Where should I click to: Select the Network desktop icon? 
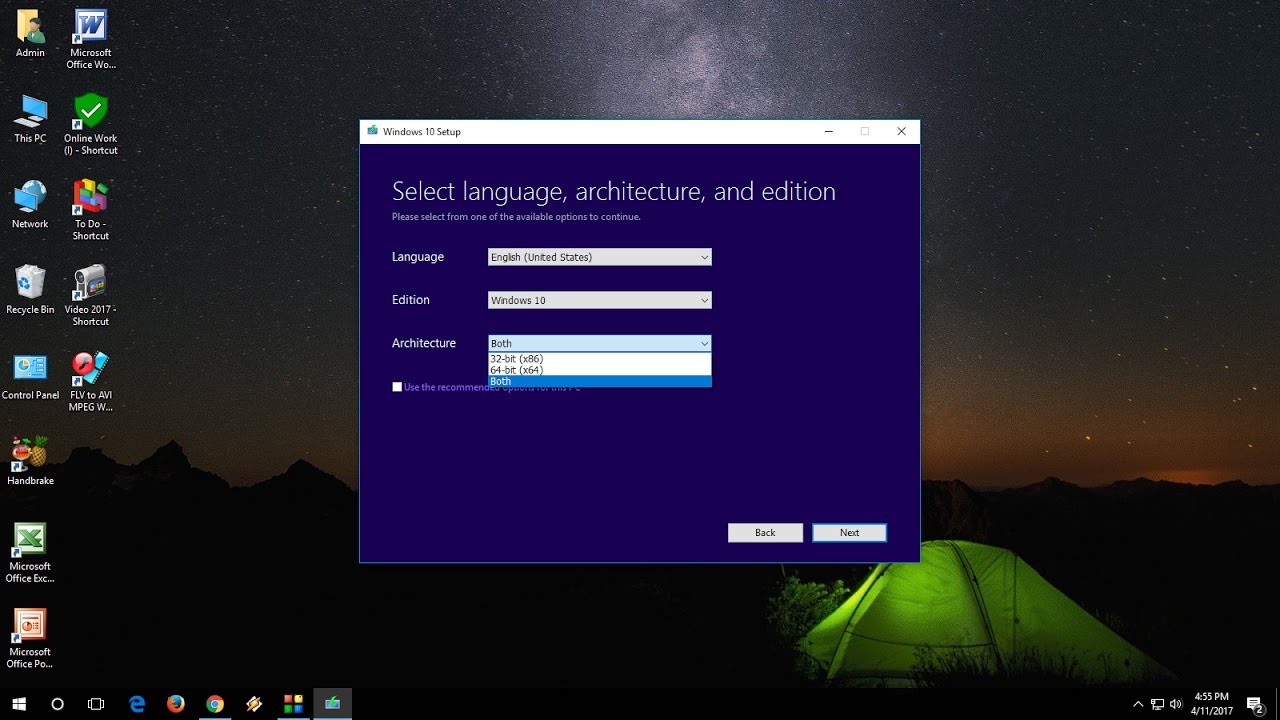(x=30, y=205)
